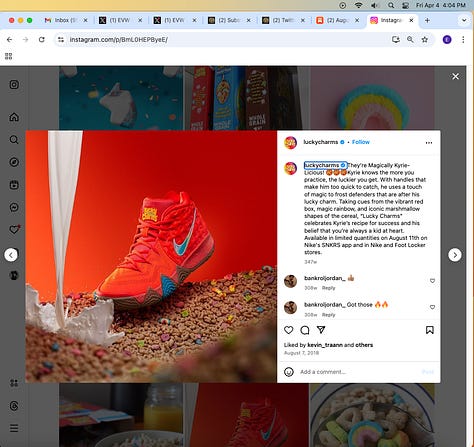474x447 pixels.
Task: Go to Instagram Home icon
Action: (x=14, y=117)
